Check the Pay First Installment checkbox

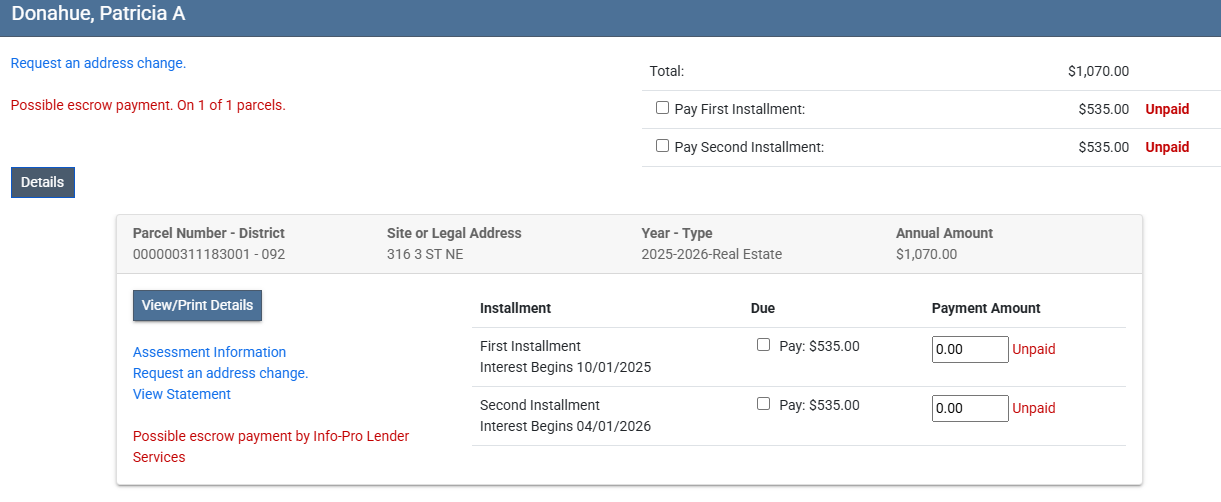coord(662,108)
